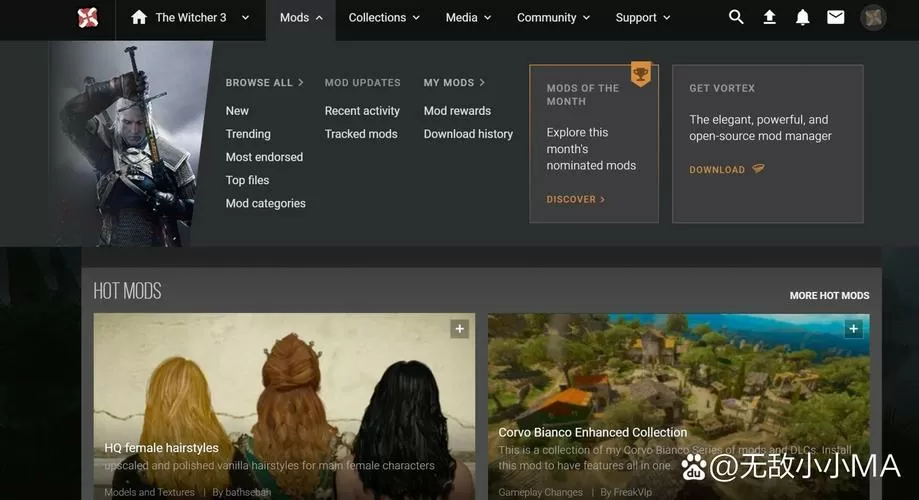Open Mod categories
The image size is (919, 500).
point(266,203)
